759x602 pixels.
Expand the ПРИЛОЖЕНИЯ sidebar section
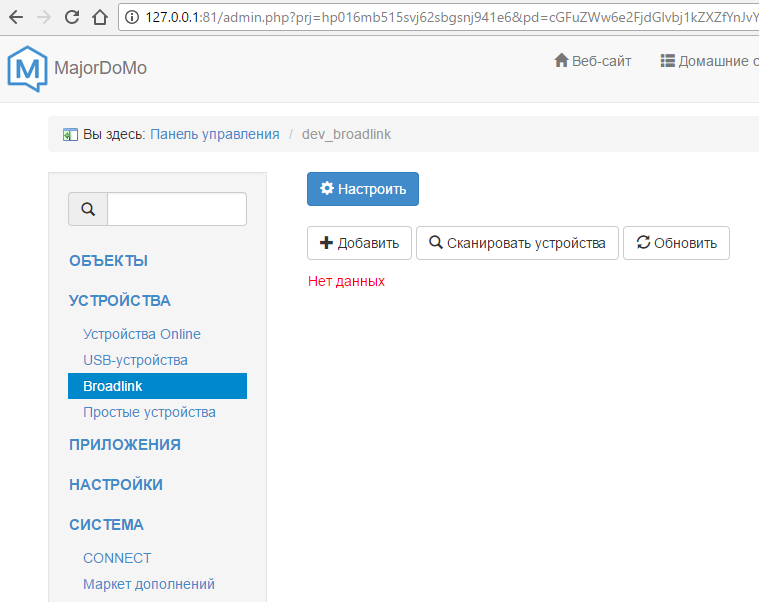click(x=125, y=445)
